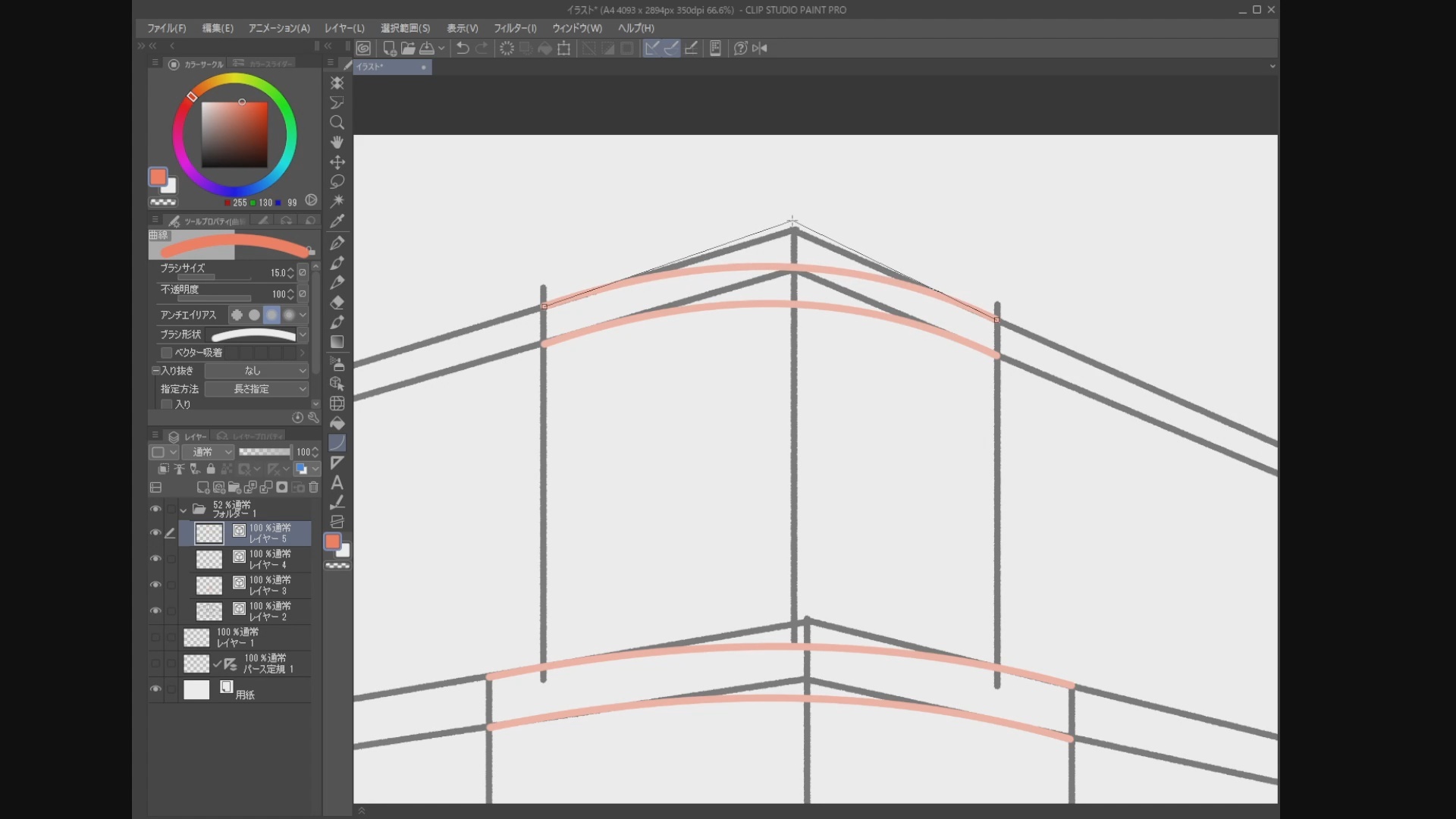Select the Ruler tool in toolbox
Viewport: 1456px width, 819px height.
click(337, 463)
